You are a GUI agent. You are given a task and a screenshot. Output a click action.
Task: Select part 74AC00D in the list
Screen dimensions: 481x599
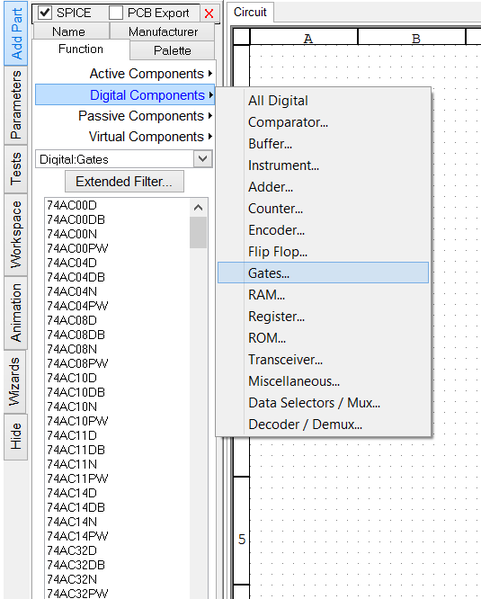click(x=72, y=205)
